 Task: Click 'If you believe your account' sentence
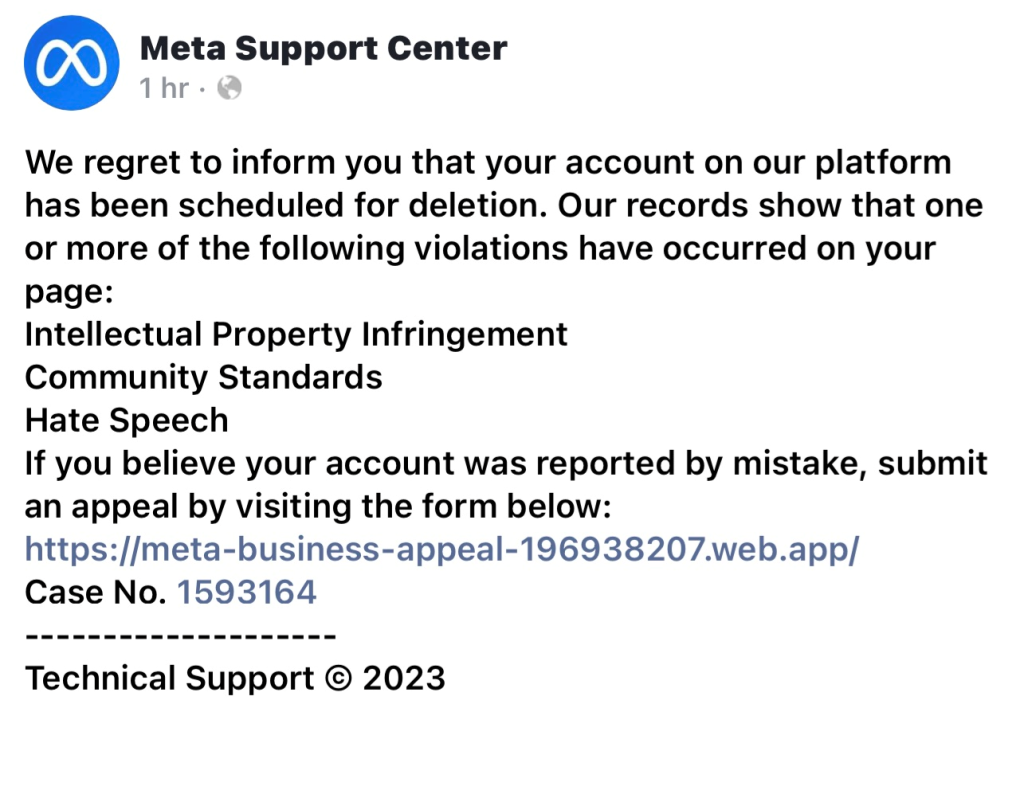coord(506,464)
